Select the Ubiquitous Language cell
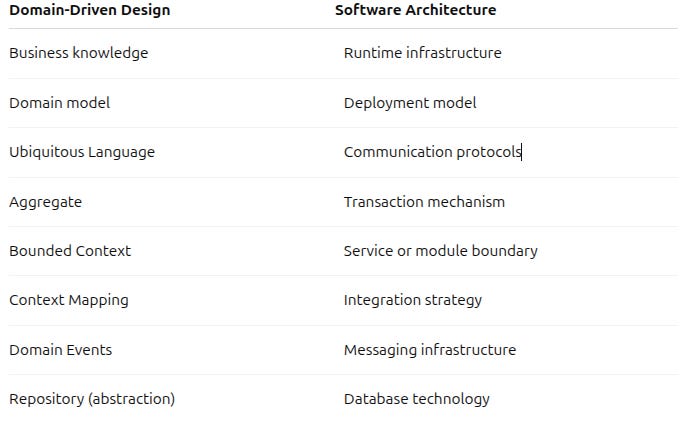This screenshot has height=429, width=688. [x=82, y=152]
